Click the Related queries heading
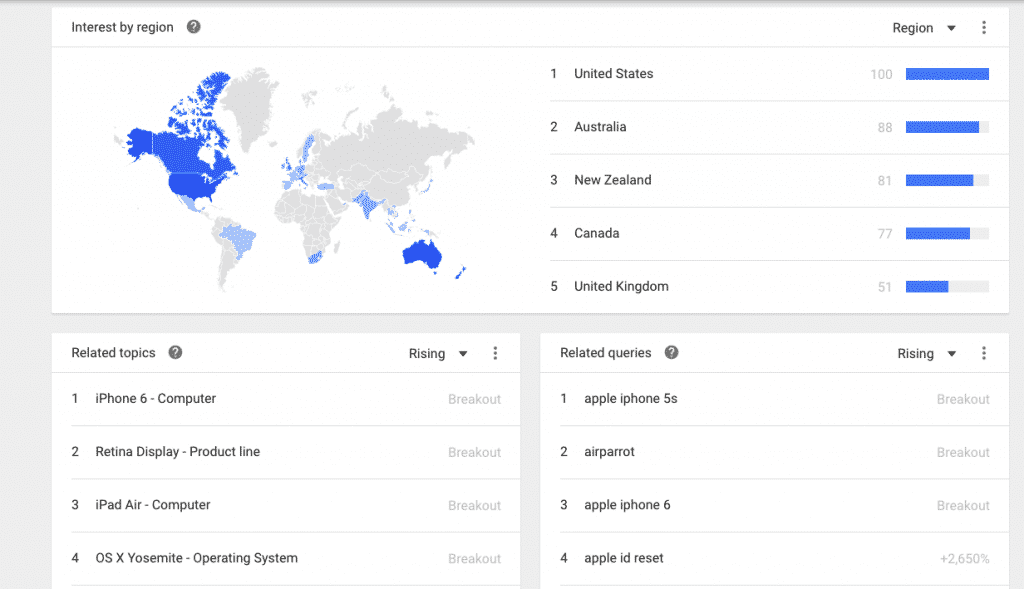 click(605, 353)
